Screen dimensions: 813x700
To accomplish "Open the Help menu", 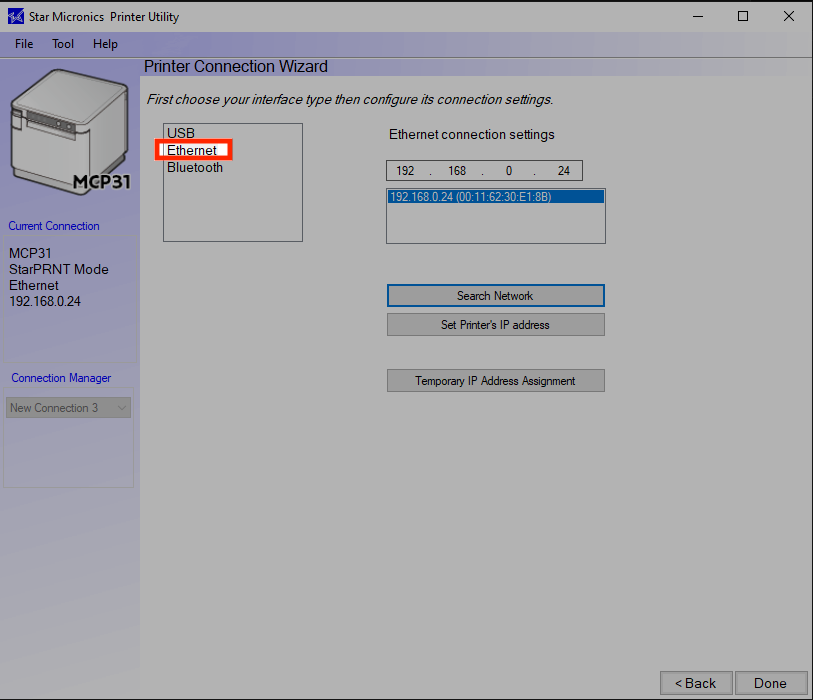I will [105, 44].
